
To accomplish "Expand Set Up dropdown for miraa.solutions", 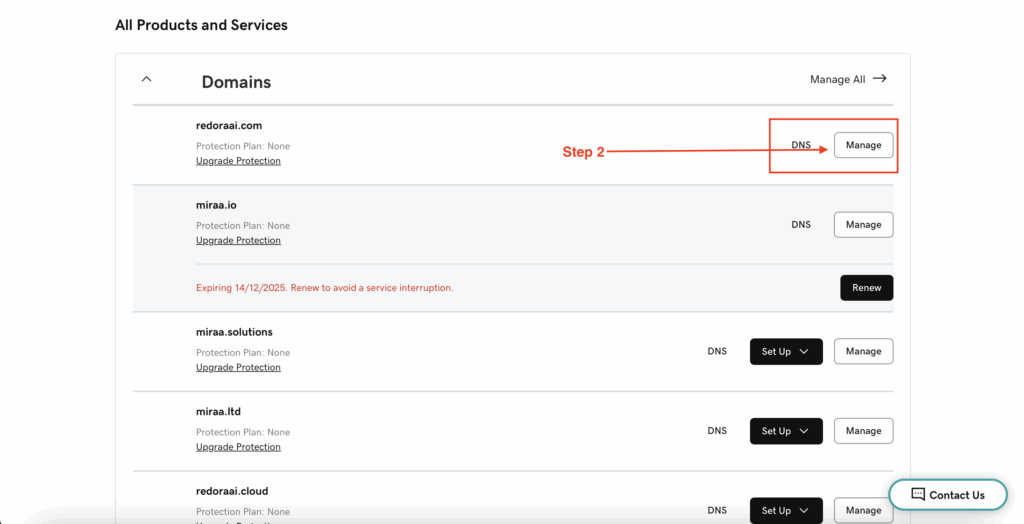I will (786, 352).
